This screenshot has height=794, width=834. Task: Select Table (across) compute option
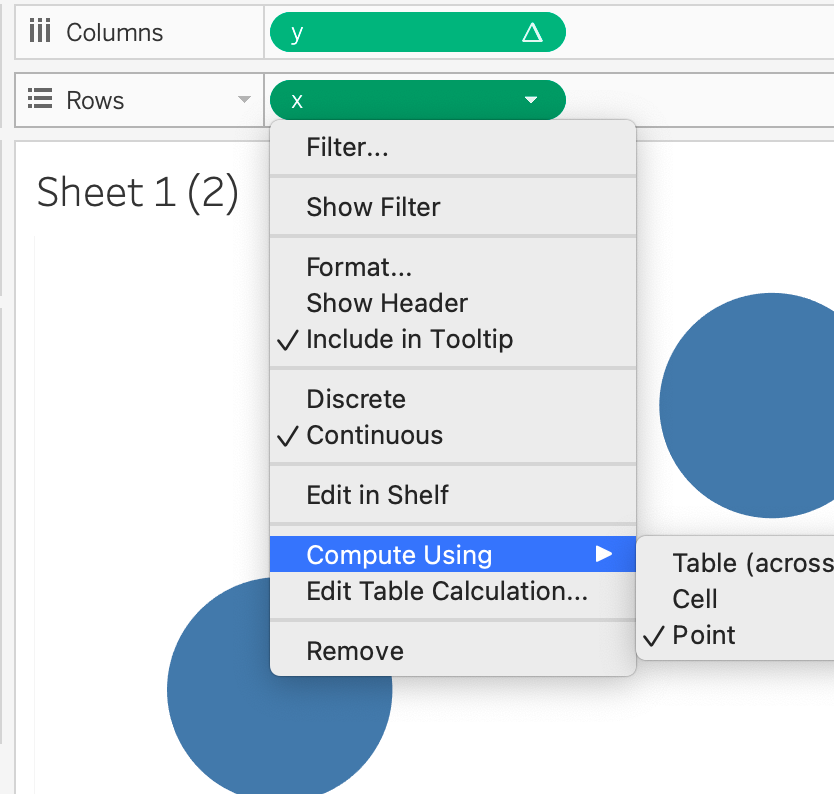click(752, 563)
